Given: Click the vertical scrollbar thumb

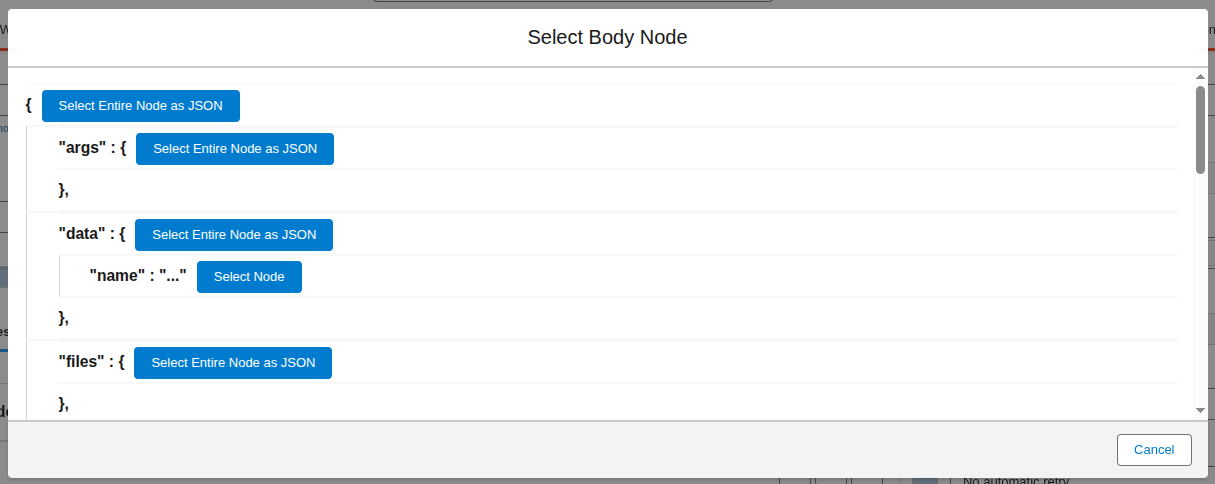Looking at the screenshot, I should pos(1200,130).
